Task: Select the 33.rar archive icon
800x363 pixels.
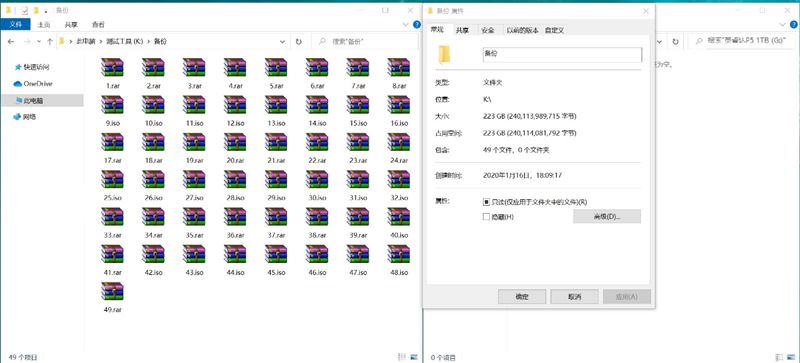Action: click(x=112, y=217)
